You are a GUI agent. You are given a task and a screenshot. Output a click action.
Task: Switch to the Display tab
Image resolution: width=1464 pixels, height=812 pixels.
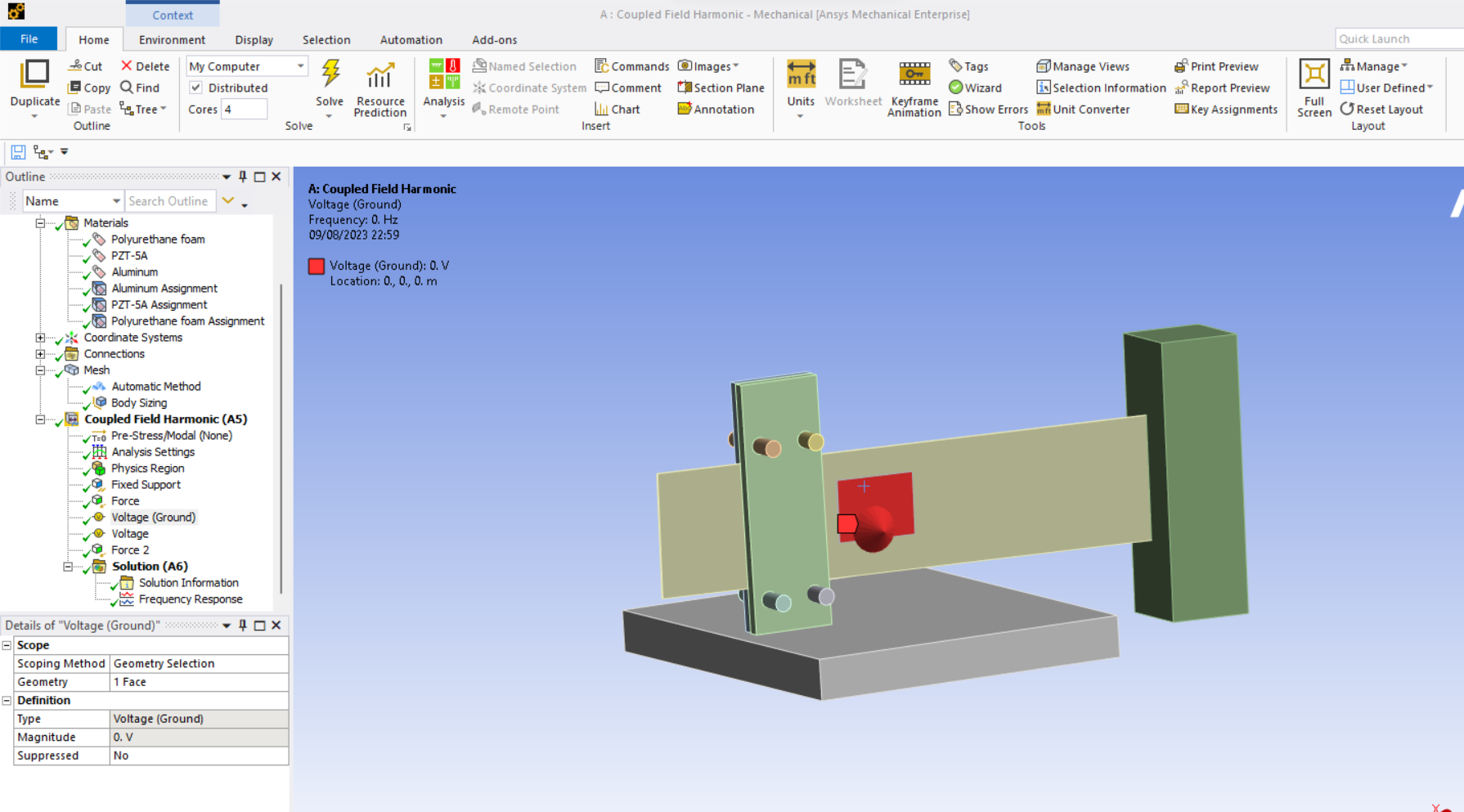[x=254, y=39]
